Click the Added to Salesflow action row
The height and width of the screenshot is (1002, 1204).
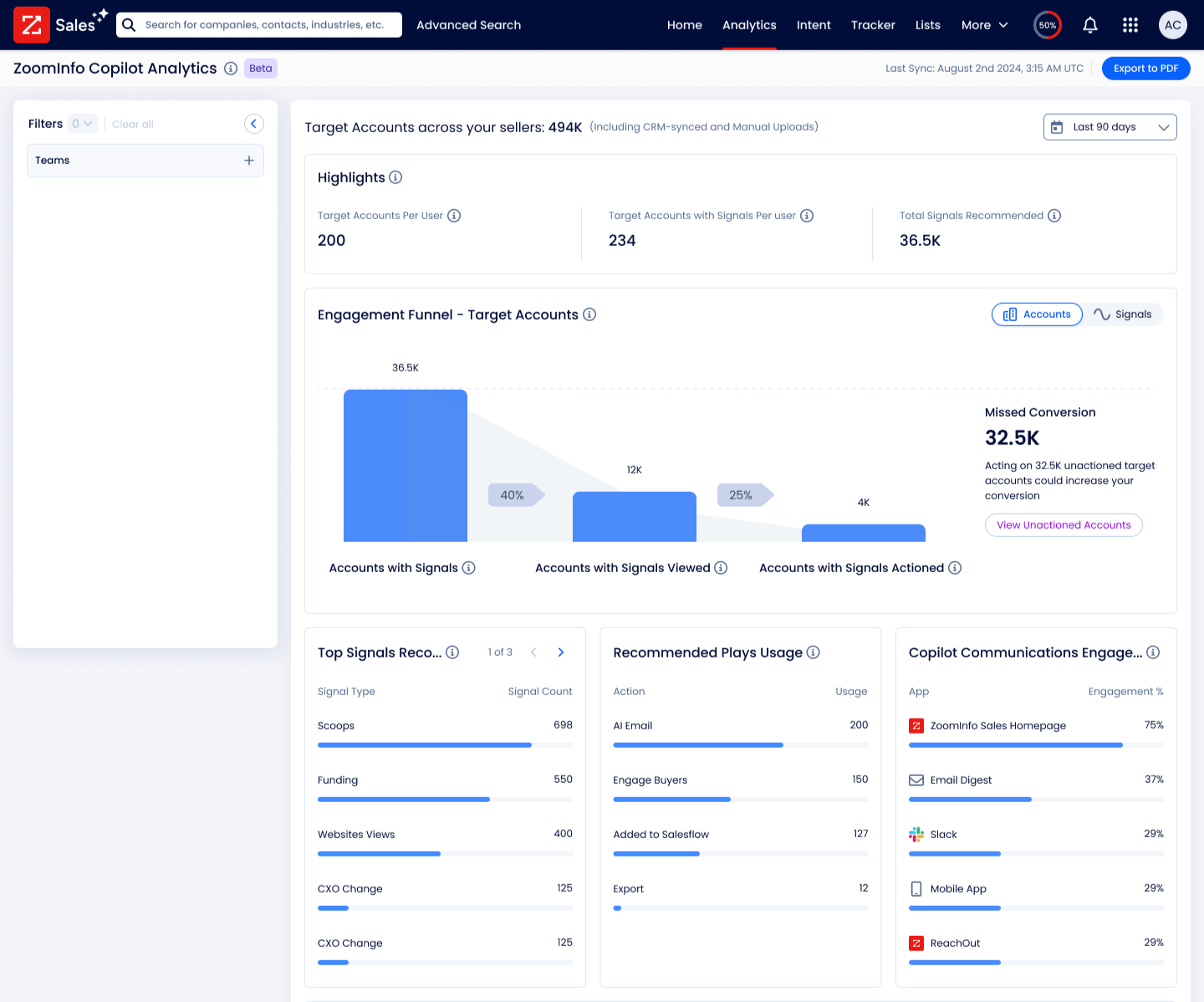click(741, 842)
